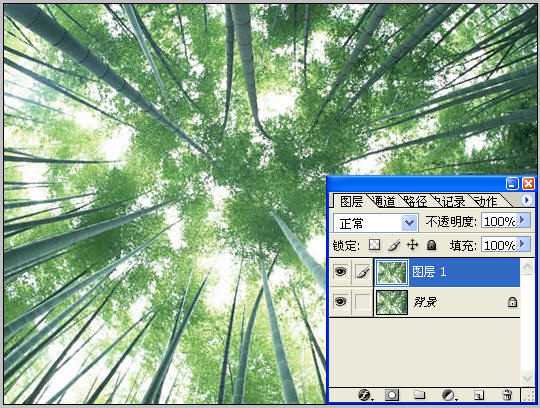Delete layer with trash icon
The height and width of the screenshot is (408, 540).
click(507, 395)
